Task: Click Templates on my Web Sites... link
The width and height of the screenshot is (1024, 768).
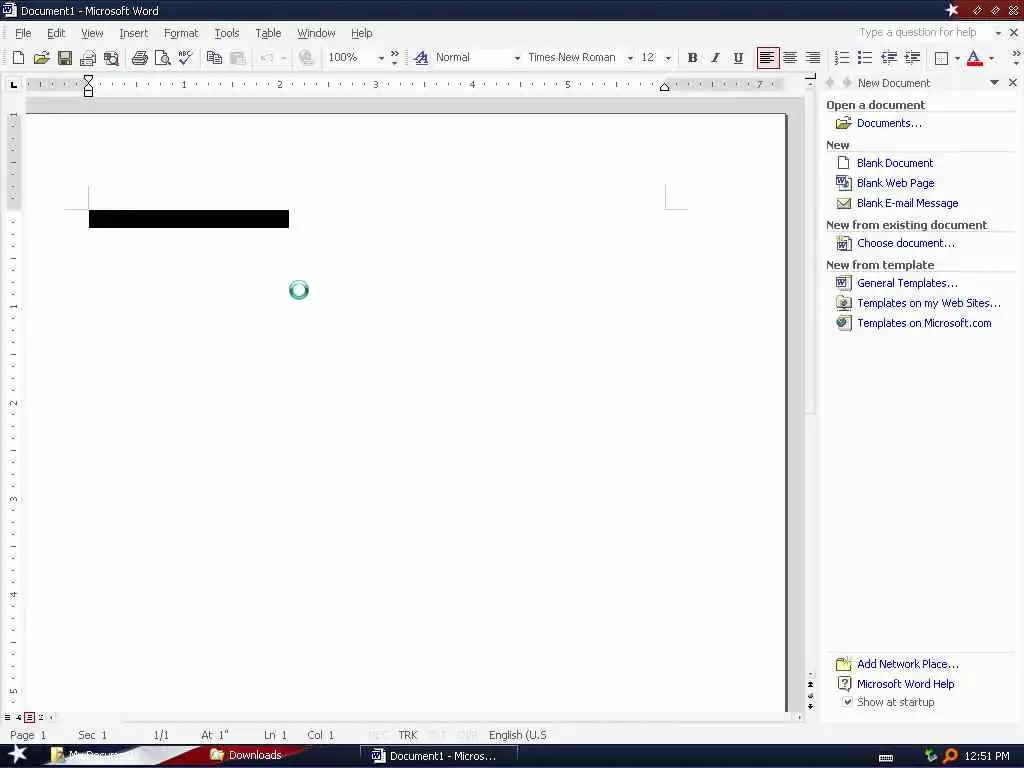Action: click(929, 303)
